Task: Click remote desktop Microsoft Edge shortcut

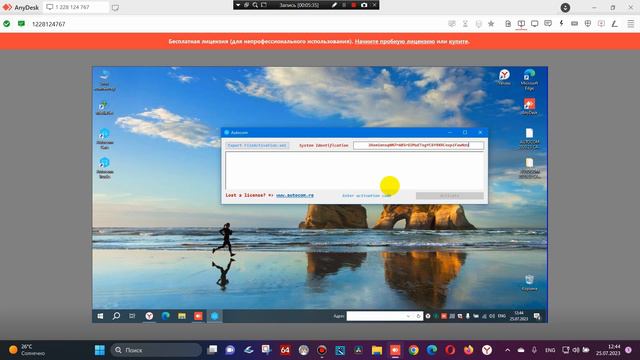Action: click(529, 79)
